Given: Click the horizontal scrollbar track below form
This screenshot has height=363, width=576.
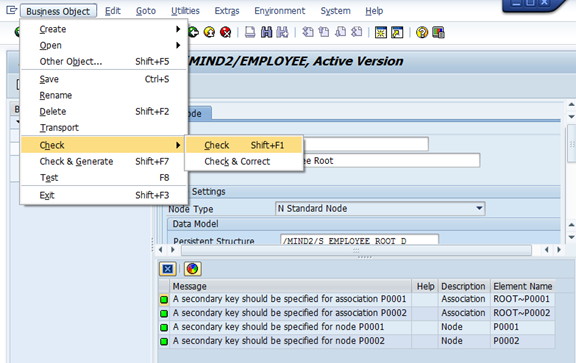Looking at the screenshot, I should tap(356, 250).
